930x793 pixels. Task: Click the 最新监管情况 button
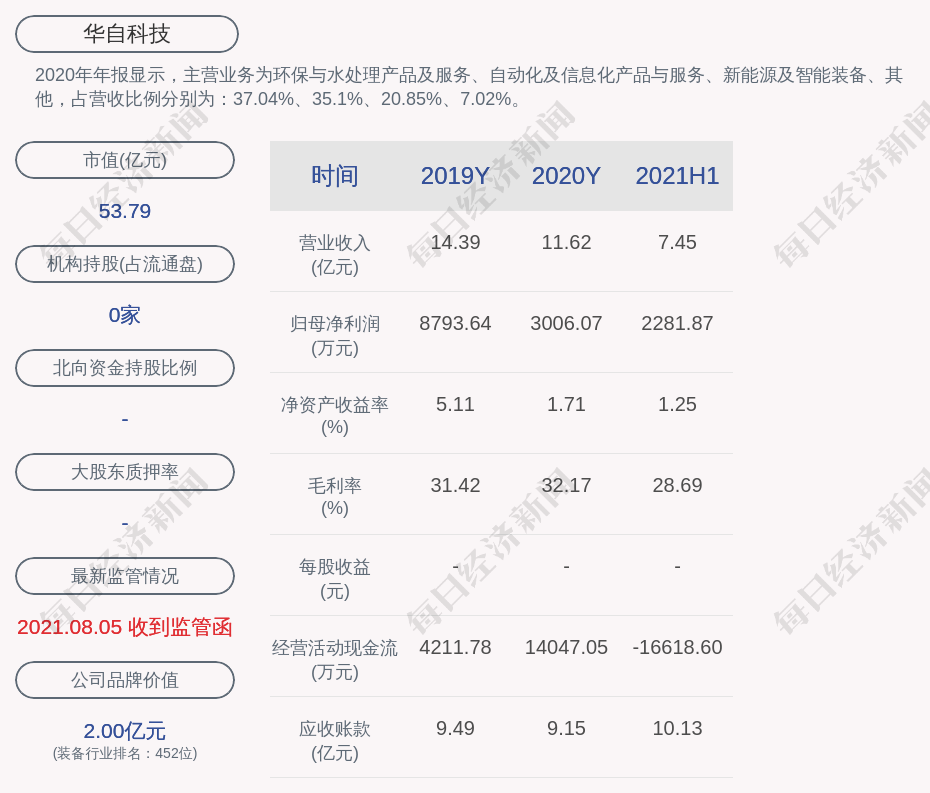point(125,576)
